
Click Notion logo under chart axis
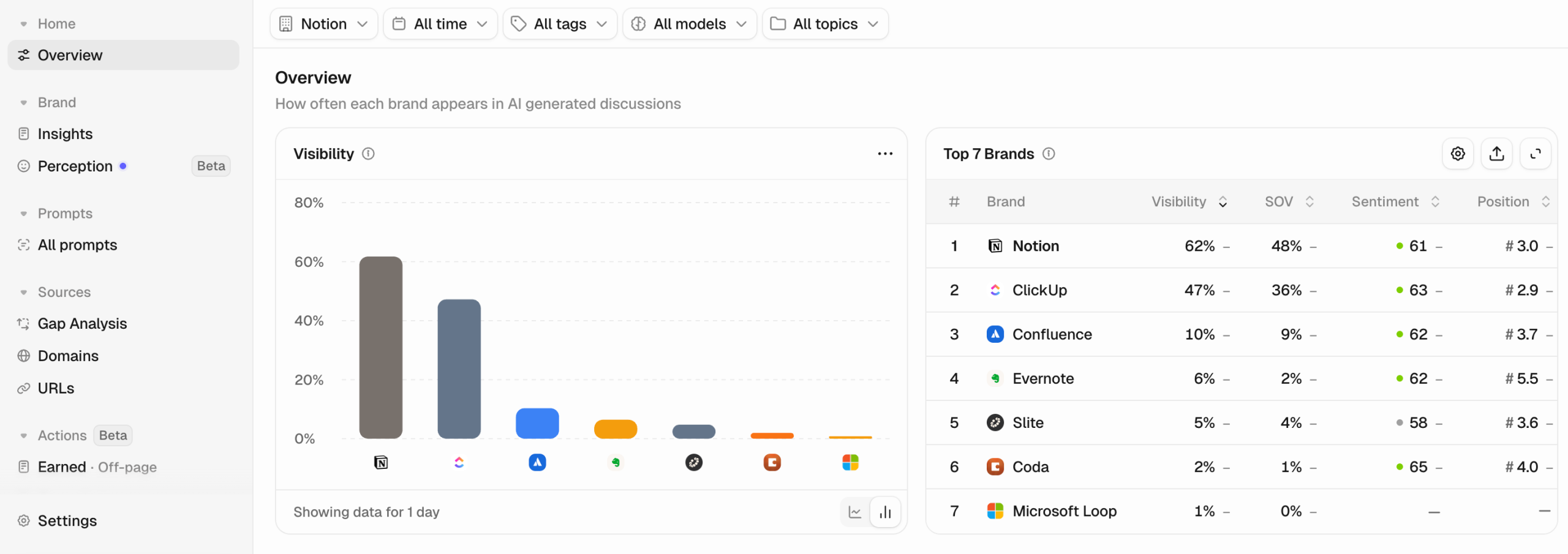[381, 462]
